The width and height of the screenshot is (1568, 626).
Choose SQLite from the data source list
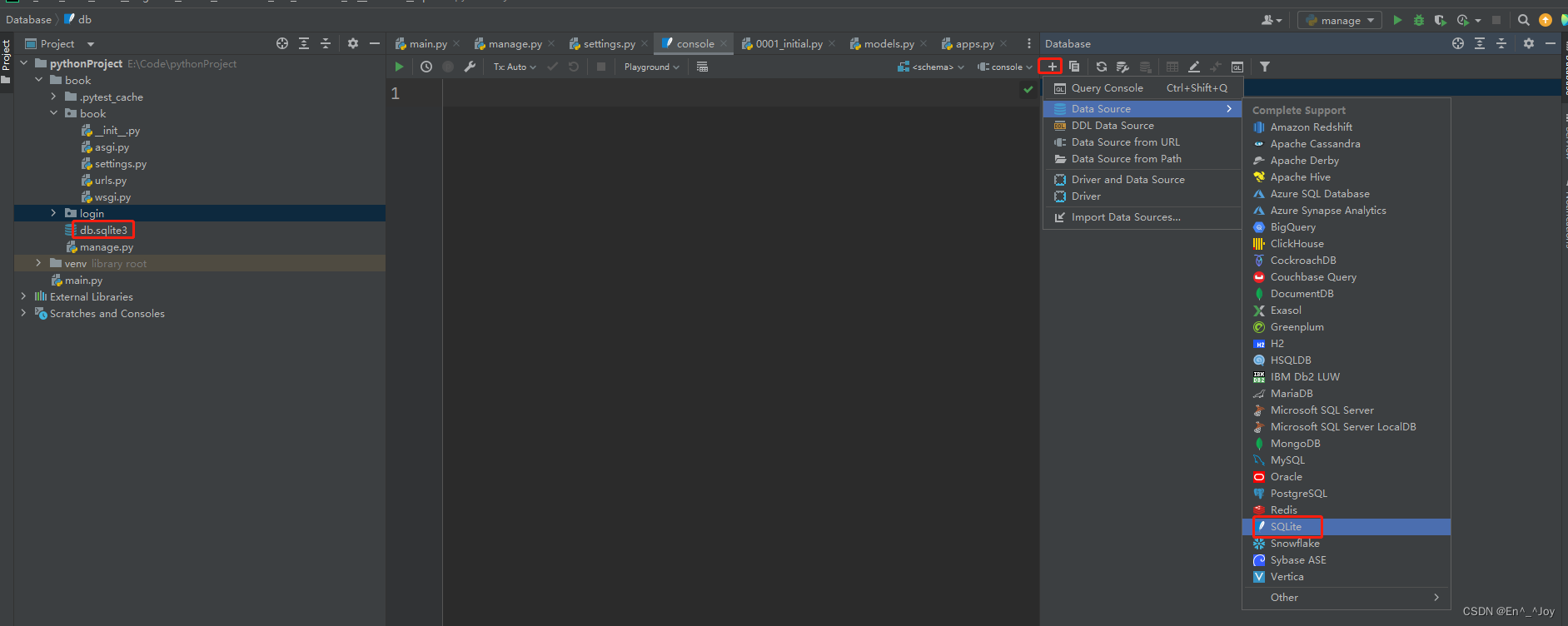tap(1346, 527)
